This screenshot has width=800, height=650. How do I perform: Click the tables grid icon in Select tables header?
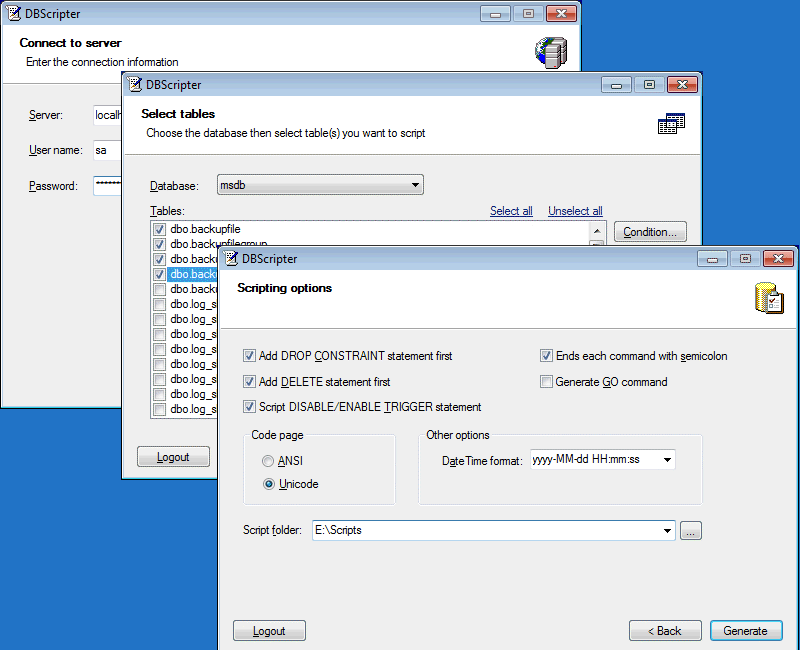tap(671, 123)
